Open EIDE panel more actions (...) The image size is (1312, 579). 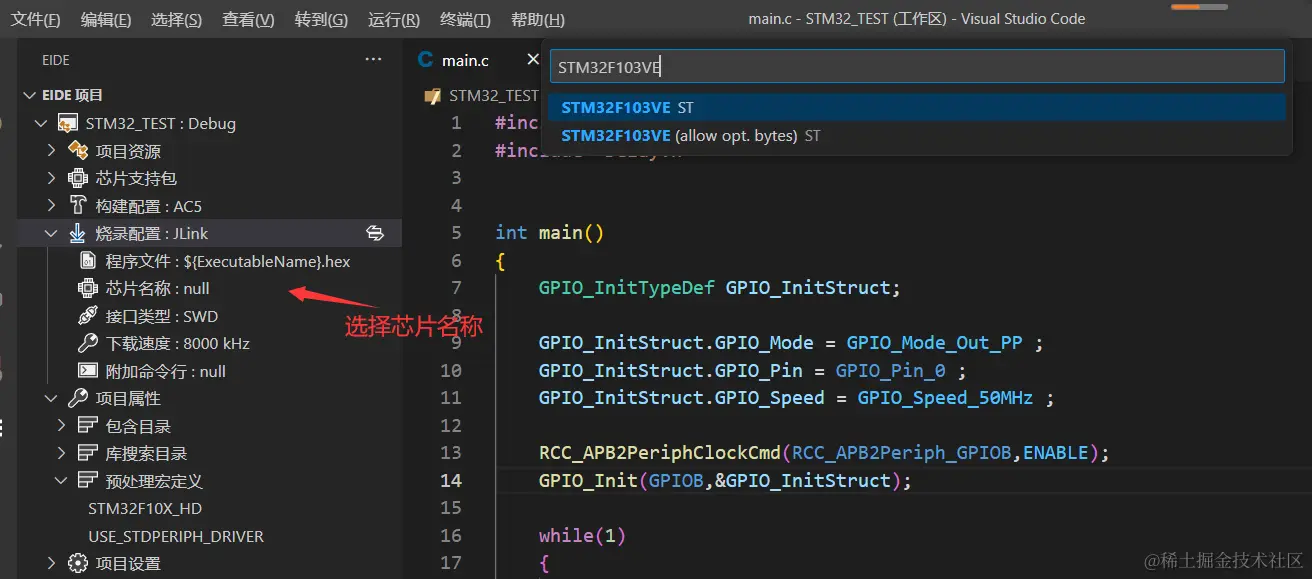click(x=373, y=60)
